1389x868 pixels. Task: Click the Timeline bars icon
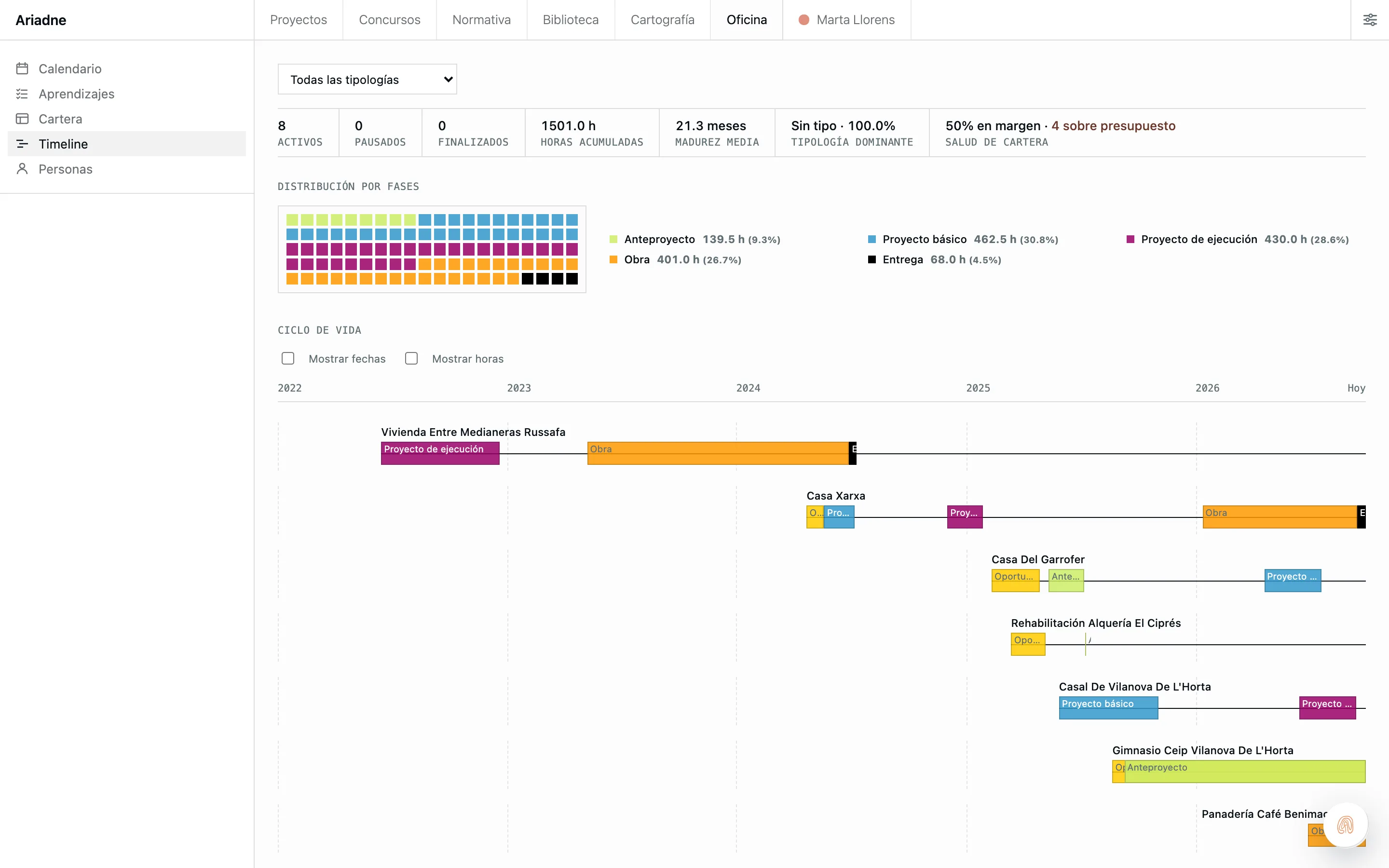point(22,144)
